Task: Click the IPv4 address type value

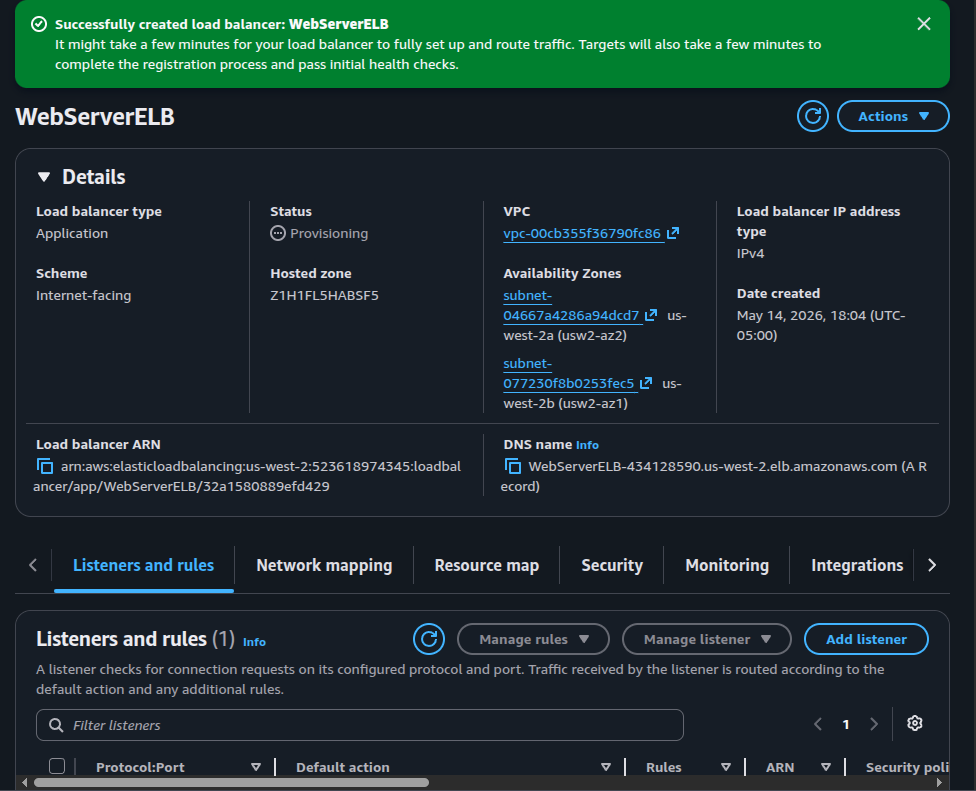Action: click(750, 253)
